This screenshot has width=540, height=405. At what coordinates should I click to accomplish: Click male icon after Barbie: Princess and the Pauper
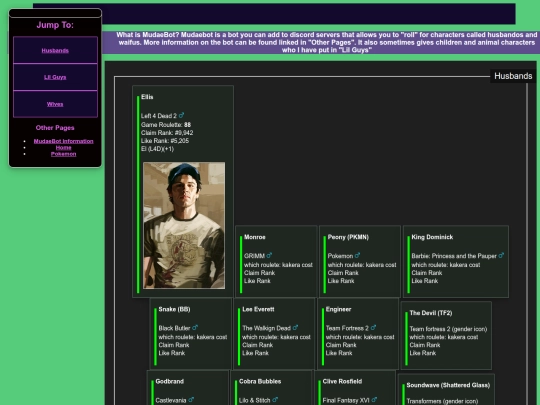(x=501, y=255)
